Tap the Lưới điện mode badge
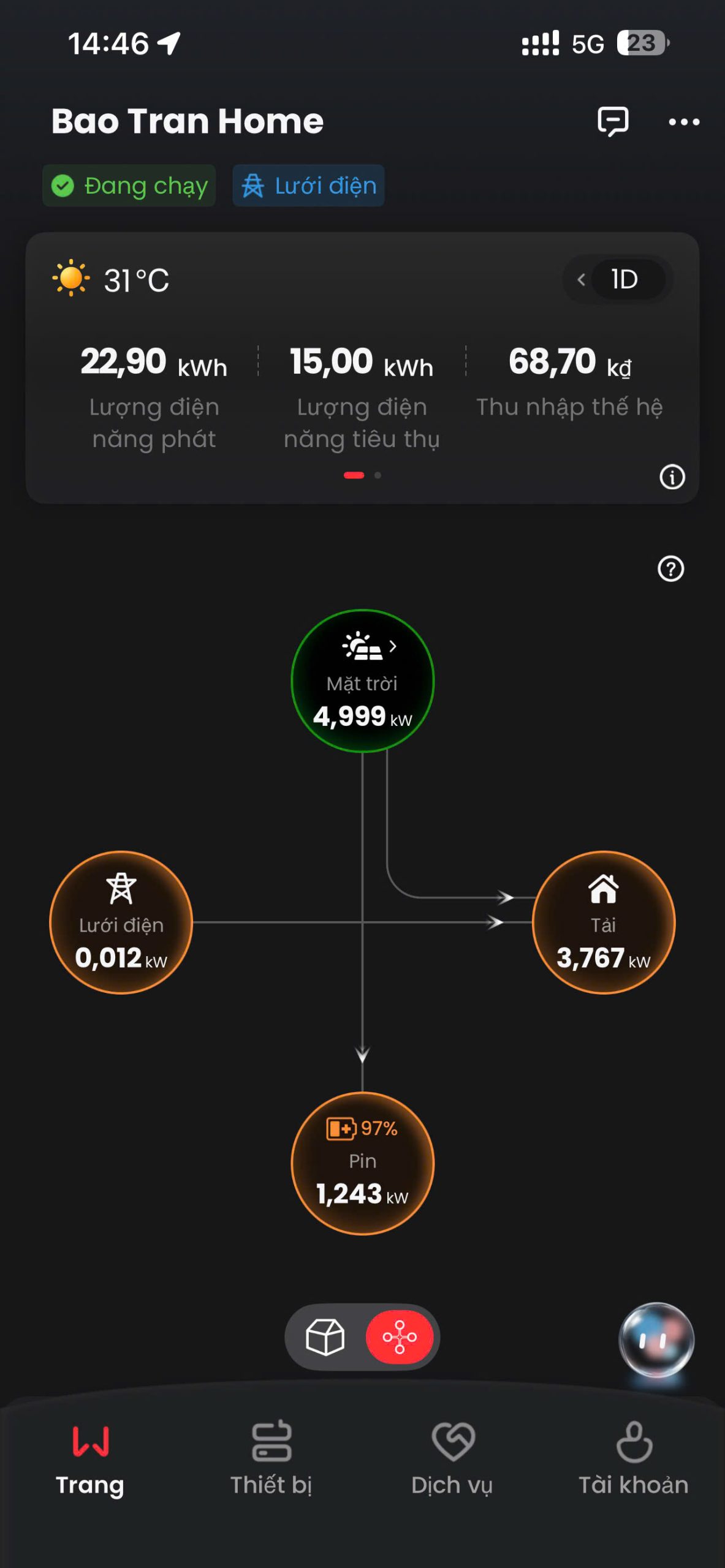 [x=308, y=186]
